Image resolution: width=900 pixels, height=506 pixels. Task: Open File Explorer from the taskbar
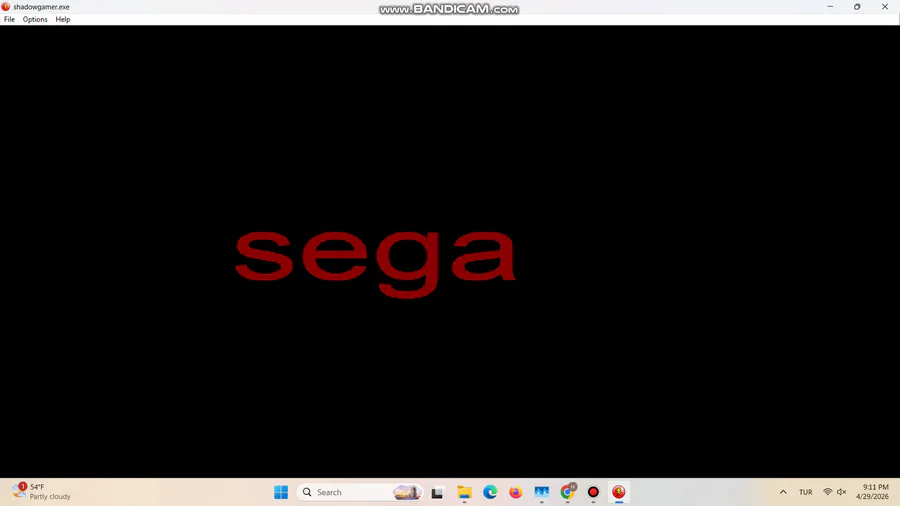pyautogui.click(x=464, y=492)
